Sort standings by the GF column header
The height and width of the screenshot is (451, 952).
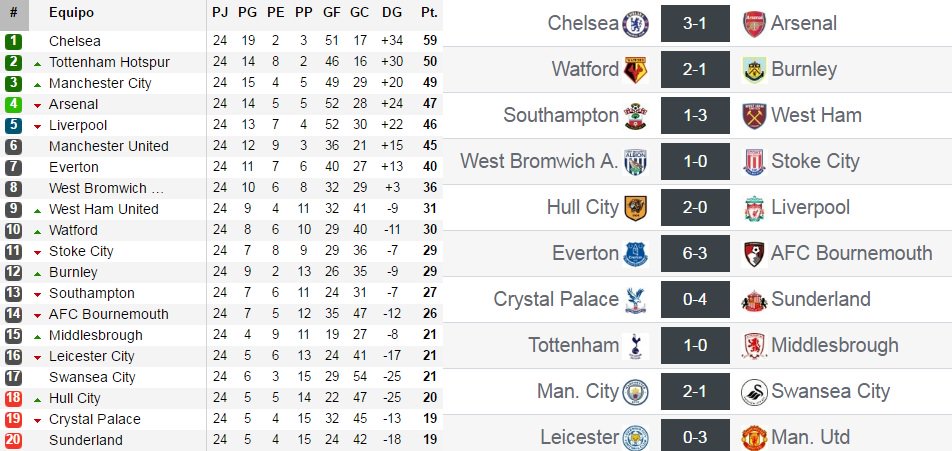tap(332, 13)
